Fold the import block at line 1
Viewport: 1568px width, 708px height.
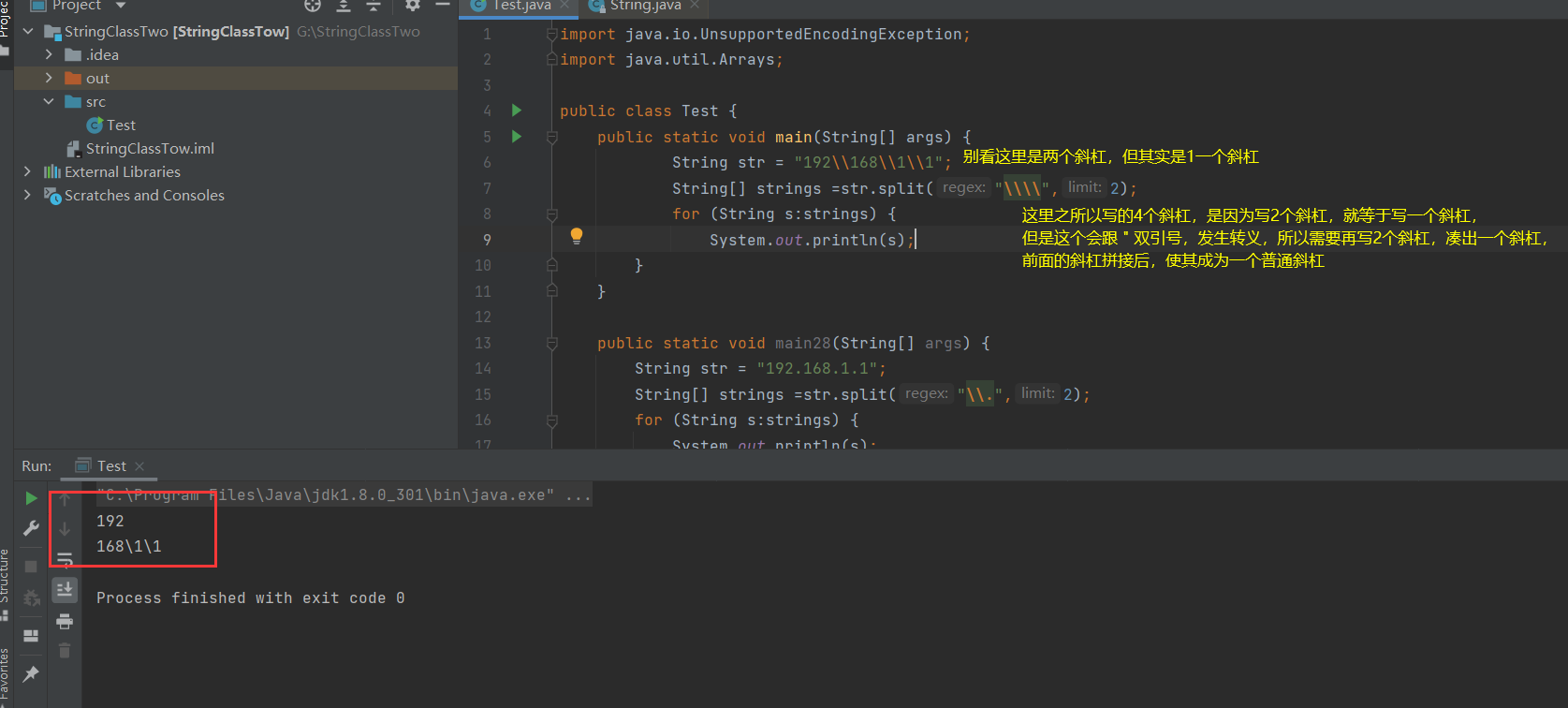pyautogui.click(x=551, y=34)
